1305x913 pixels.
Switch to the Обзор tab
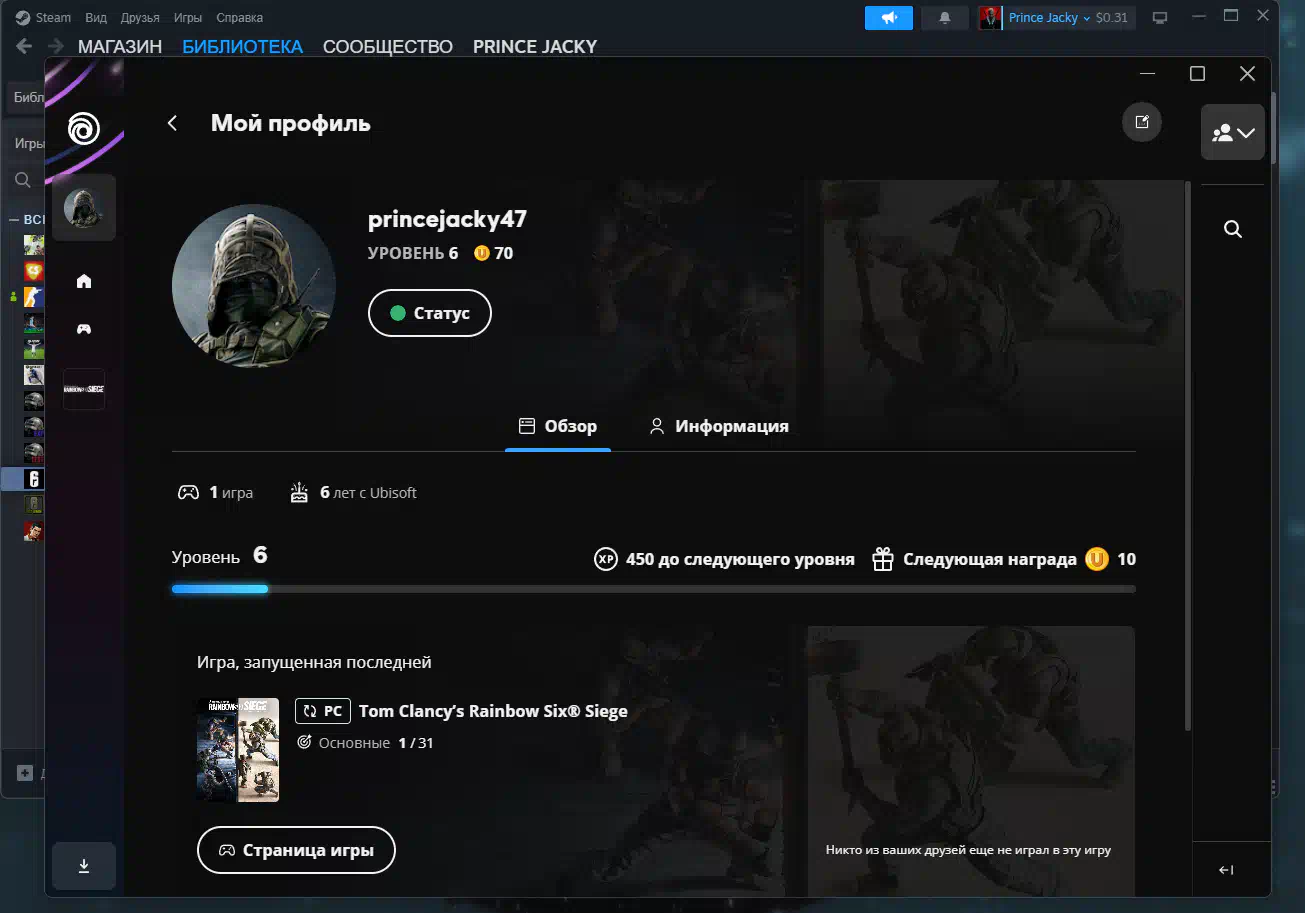(x=558, y=426)
